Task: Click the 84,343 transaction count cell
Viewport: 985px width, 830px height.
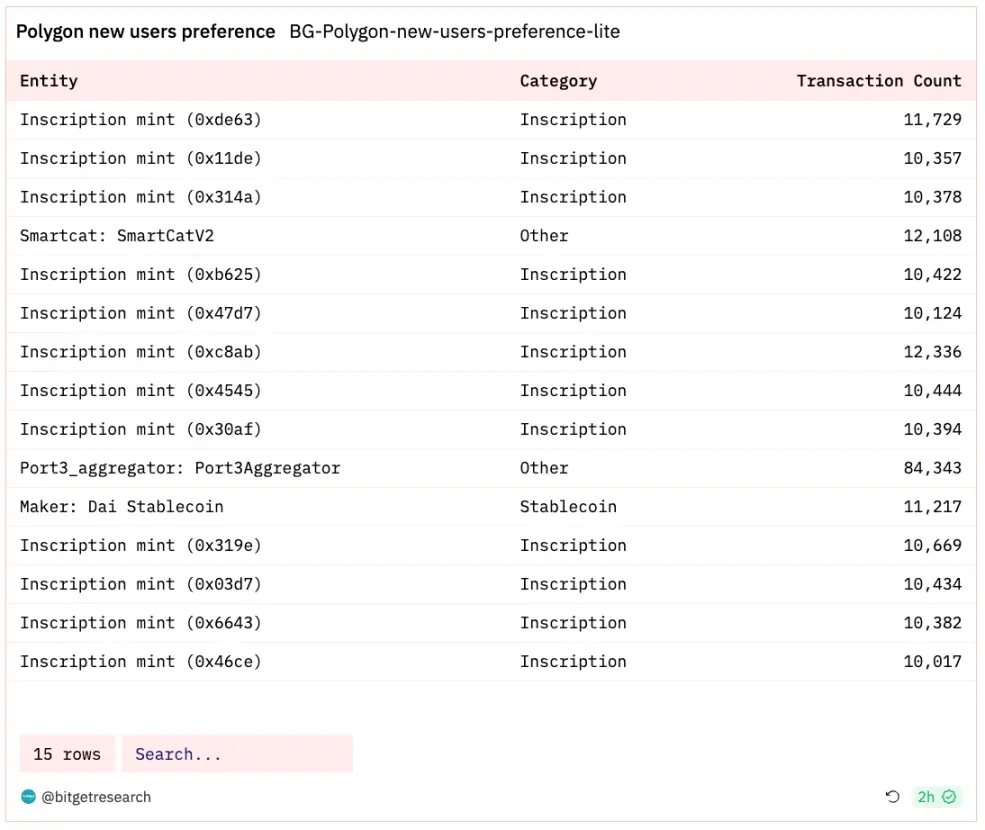Action: 932,468
